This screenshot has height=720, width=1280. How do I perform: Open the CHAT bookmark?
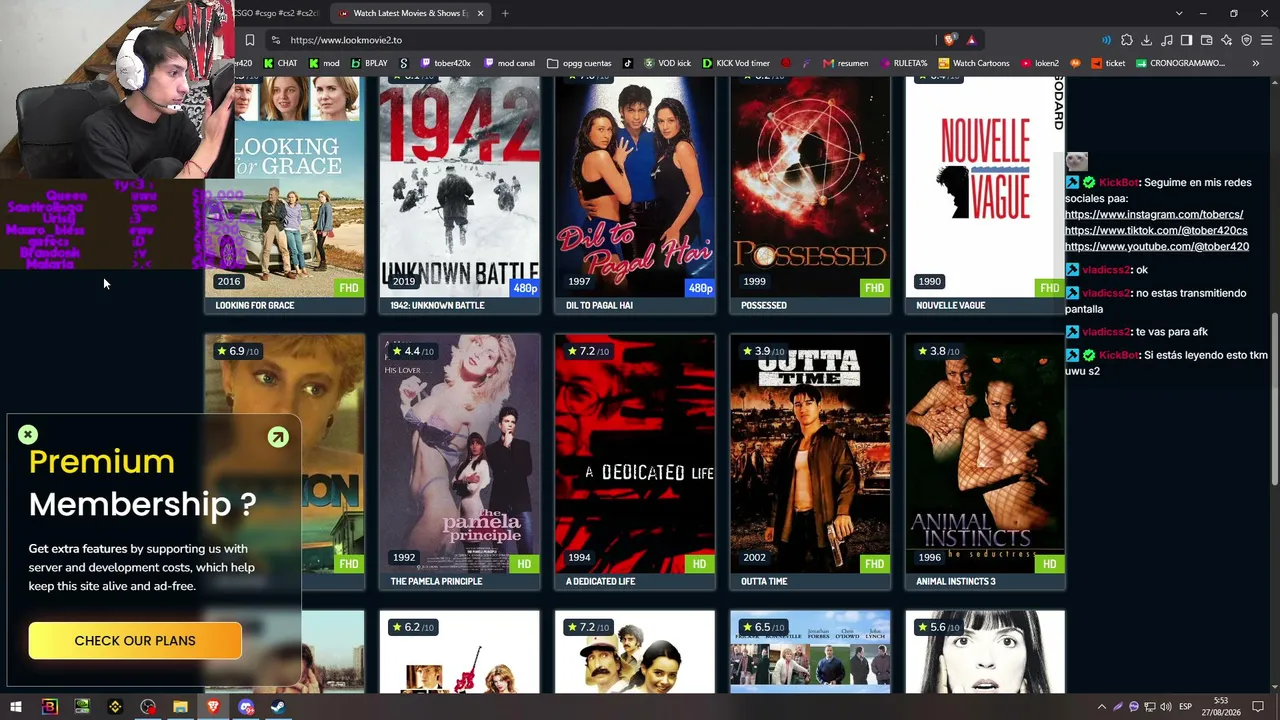280,63
